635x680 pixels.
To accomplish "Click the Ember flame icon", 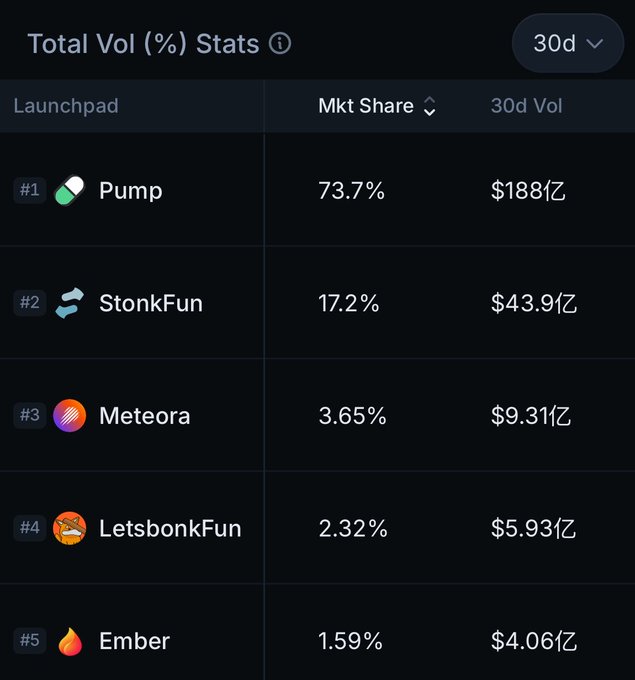I will click(x=70, y=641).
